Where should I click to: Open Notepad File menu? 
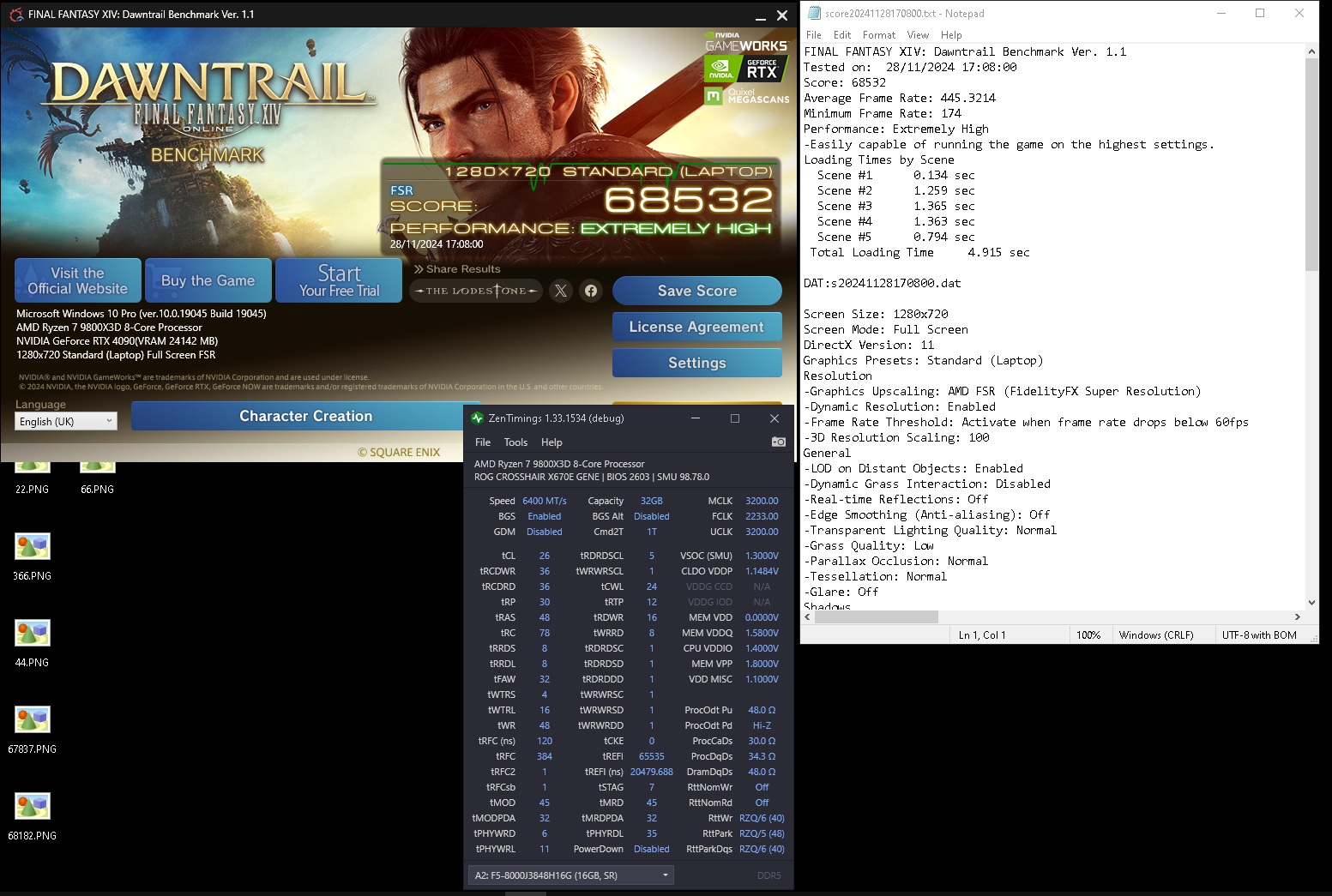814,35
